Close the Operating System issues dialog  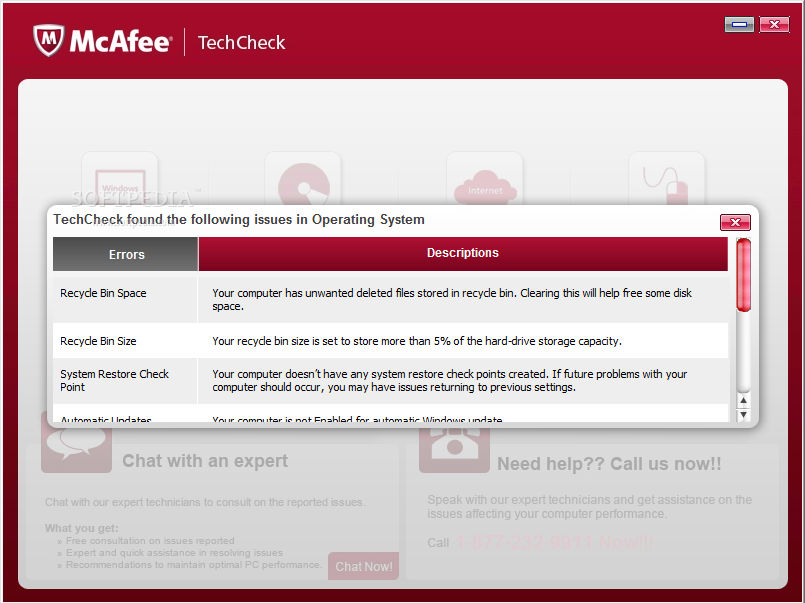tap(735, 222)
